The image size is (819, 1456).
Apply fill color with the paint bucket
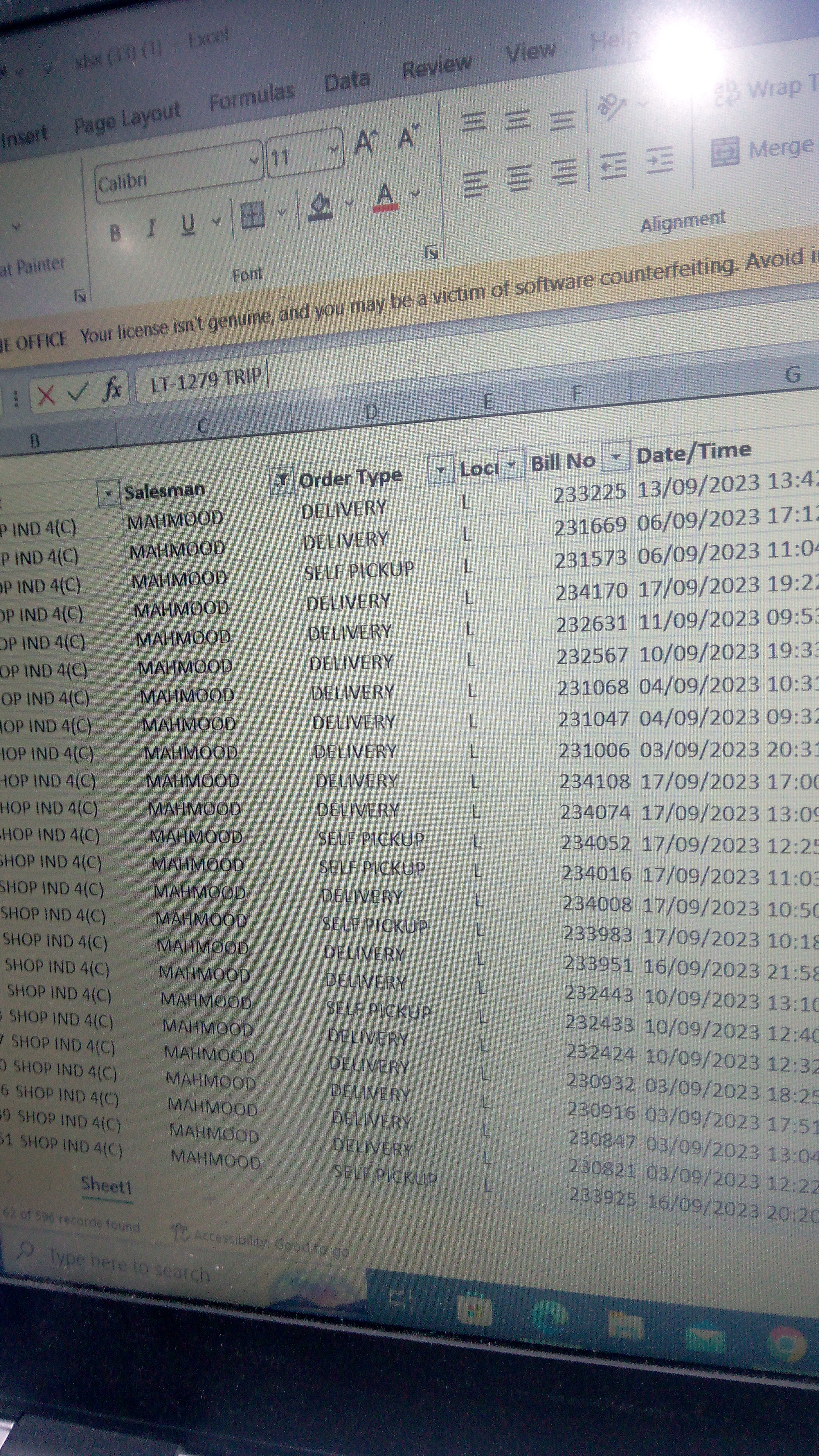click(321, 206)
